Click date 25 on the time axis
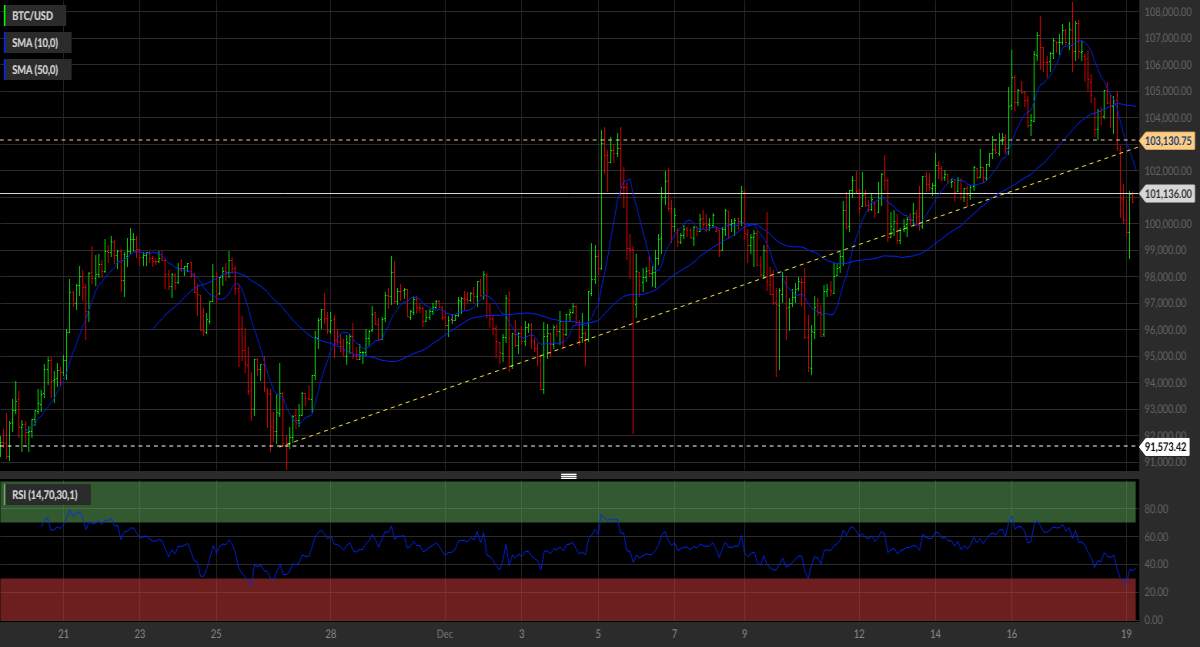 (x=216, y=634)
